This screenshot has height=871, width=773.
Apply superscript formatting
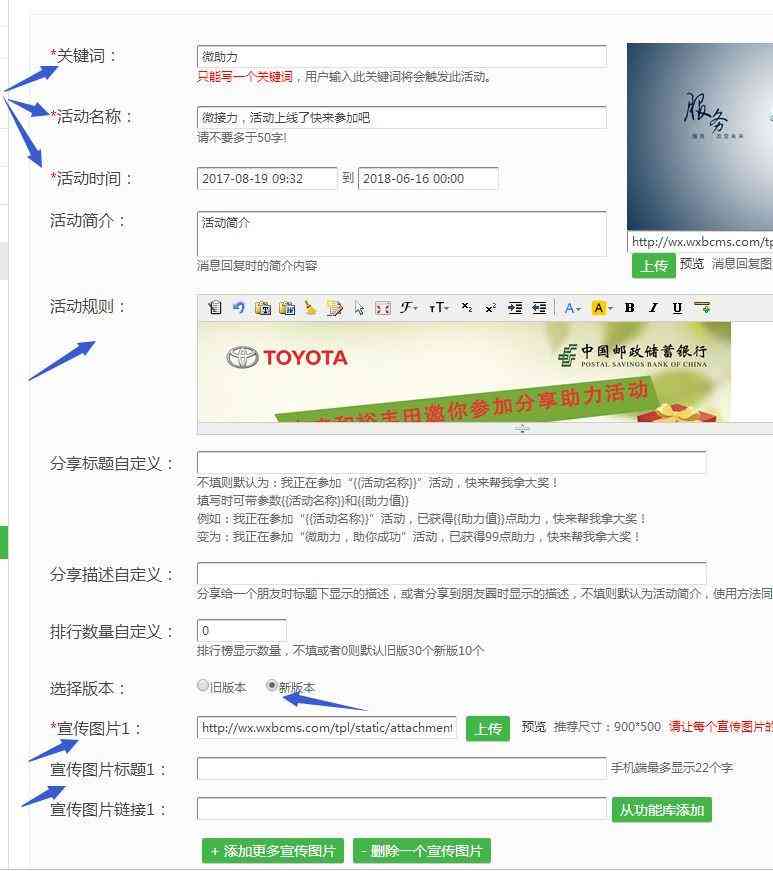(490, 308)
